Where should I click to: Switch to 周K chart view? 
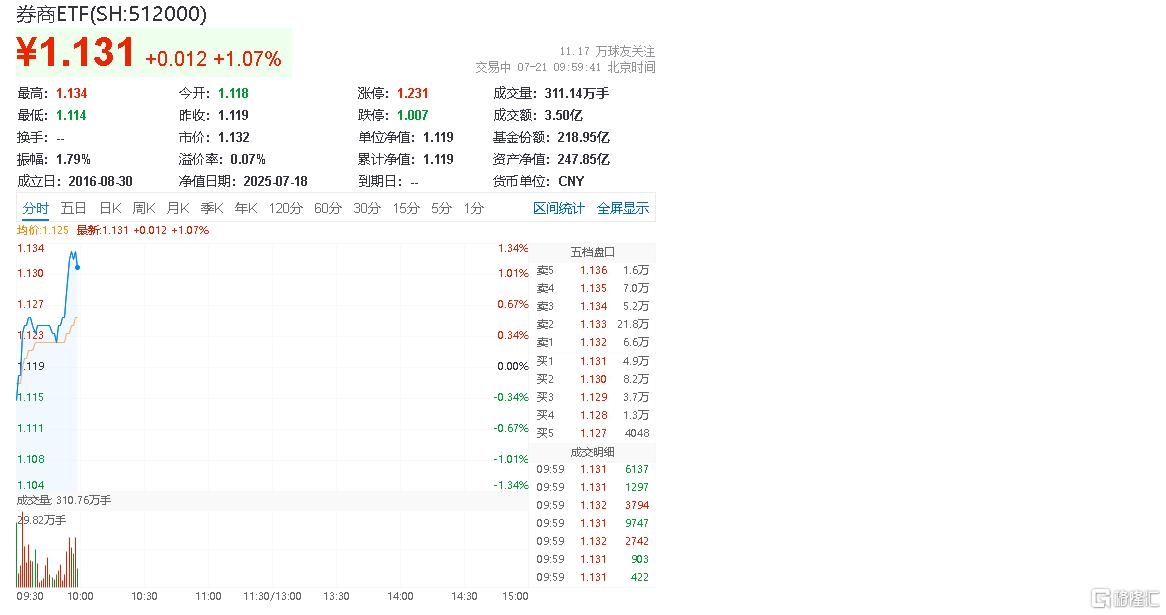coord(144,208)
